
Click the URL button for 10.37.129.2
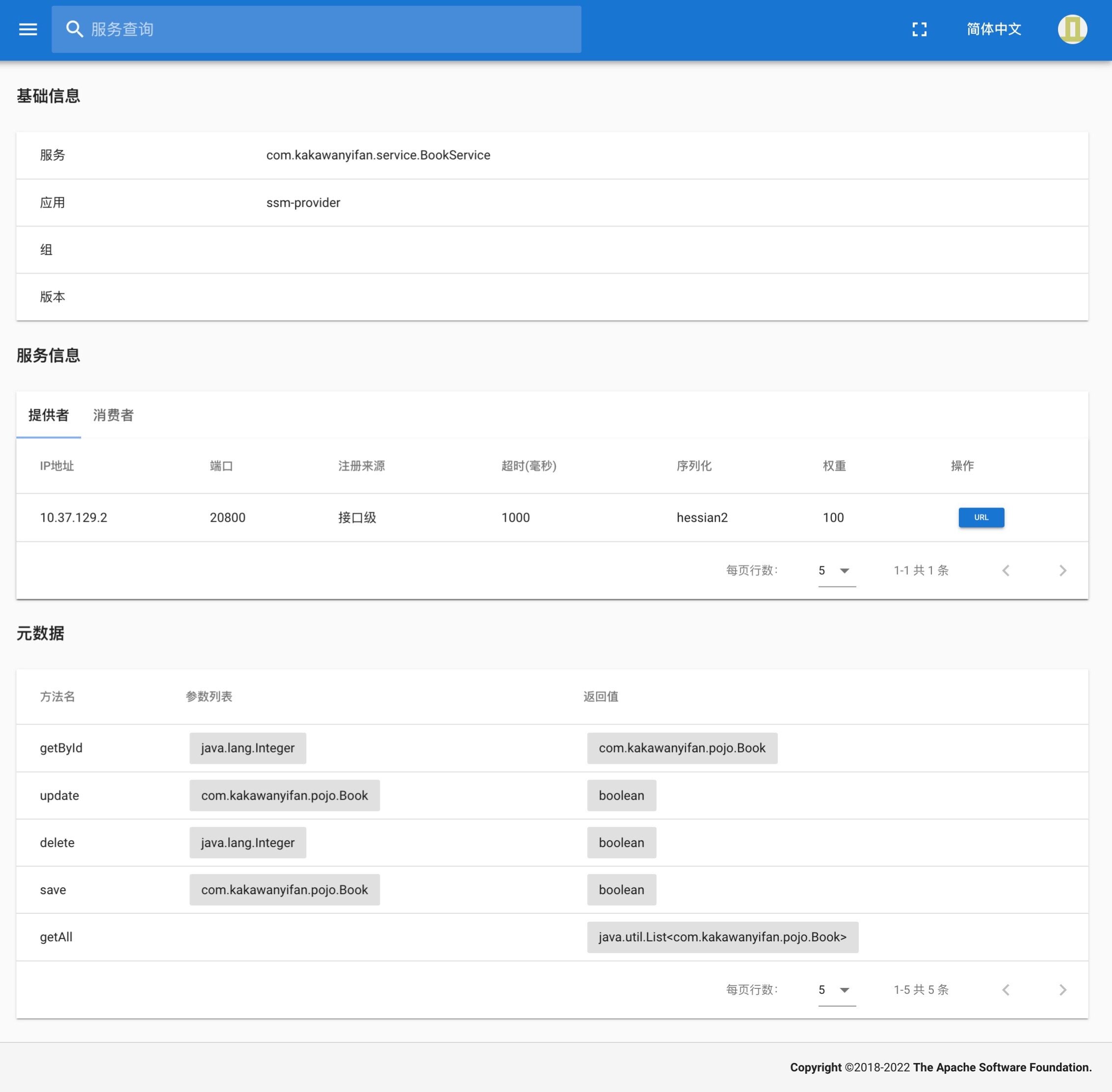click(980, 517)
